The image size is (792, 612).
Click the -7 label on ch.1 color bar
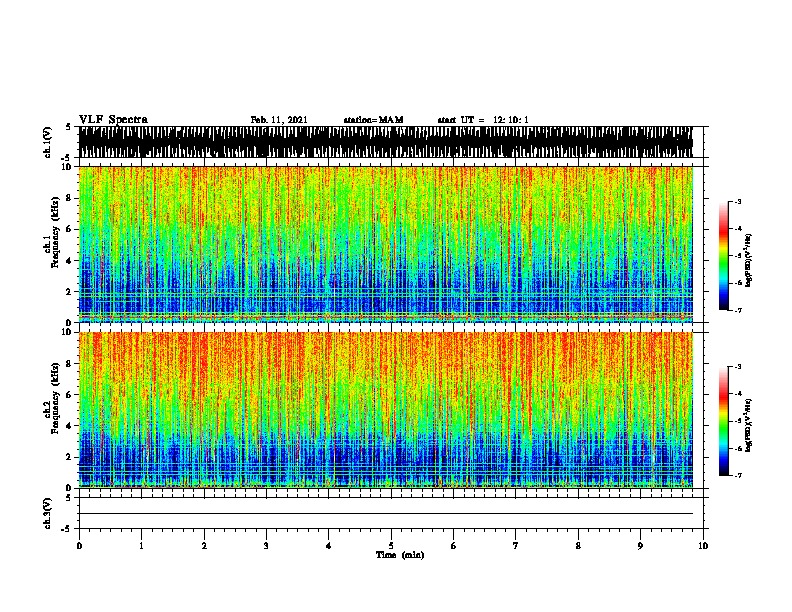pyautogui.click(x=738, y=310)
